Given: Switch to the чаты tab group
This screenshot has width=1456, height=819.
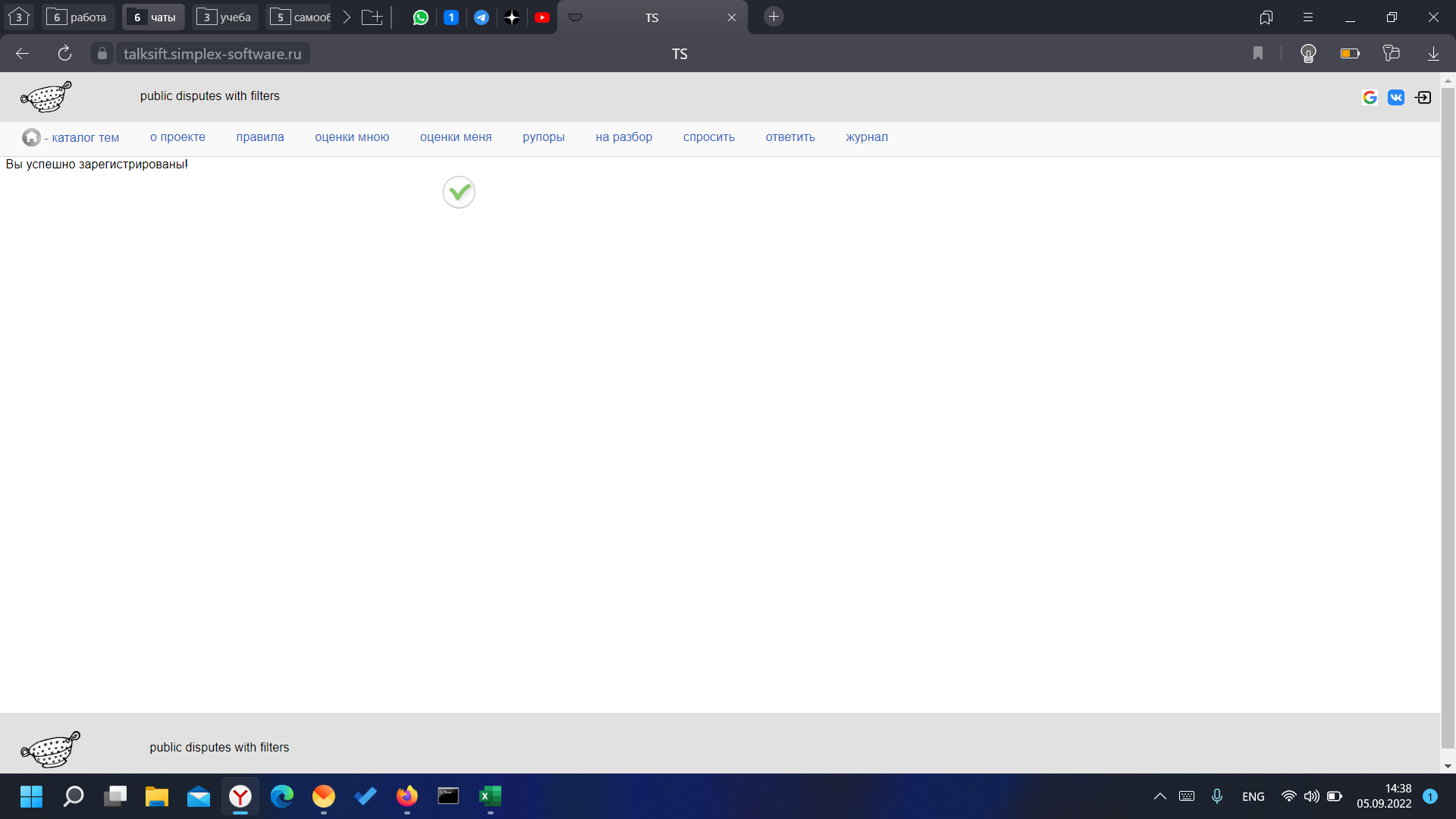Looking at the screenshot, I should [154, 17].
